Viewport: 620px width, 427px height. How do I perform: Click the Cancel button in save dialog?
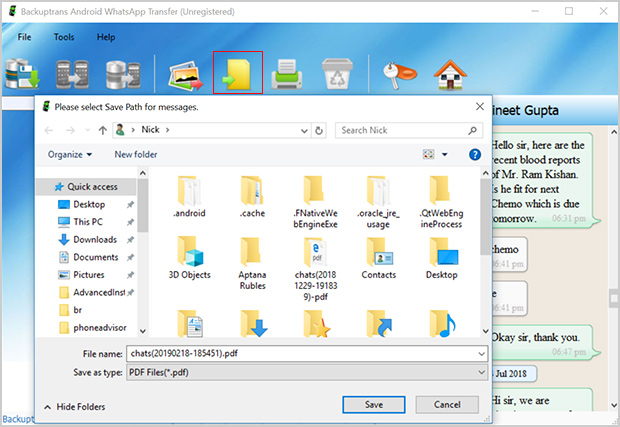447,404
